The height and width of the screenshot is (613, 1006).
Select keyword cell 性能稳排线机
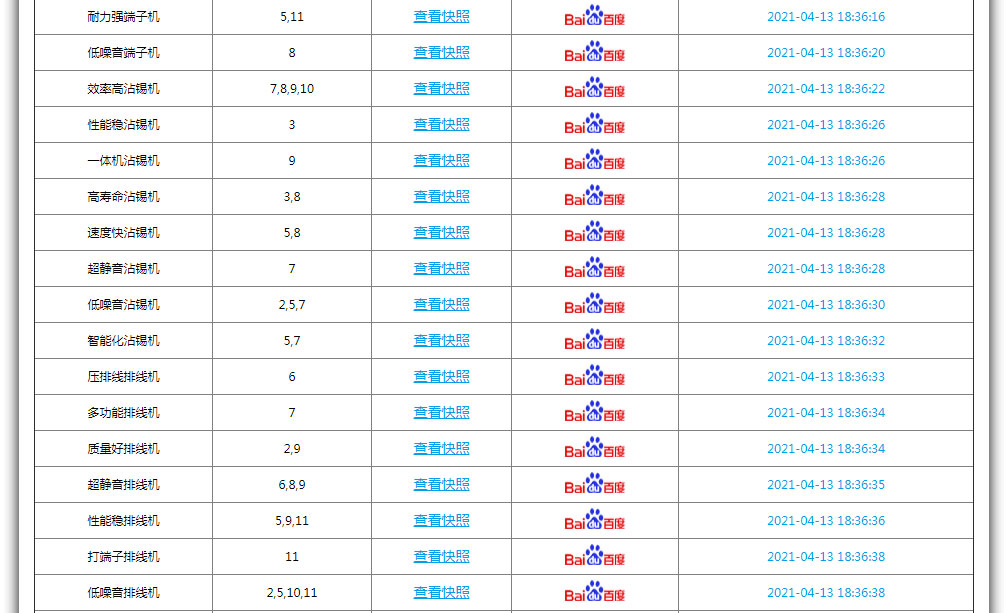(x=123, y=520)
